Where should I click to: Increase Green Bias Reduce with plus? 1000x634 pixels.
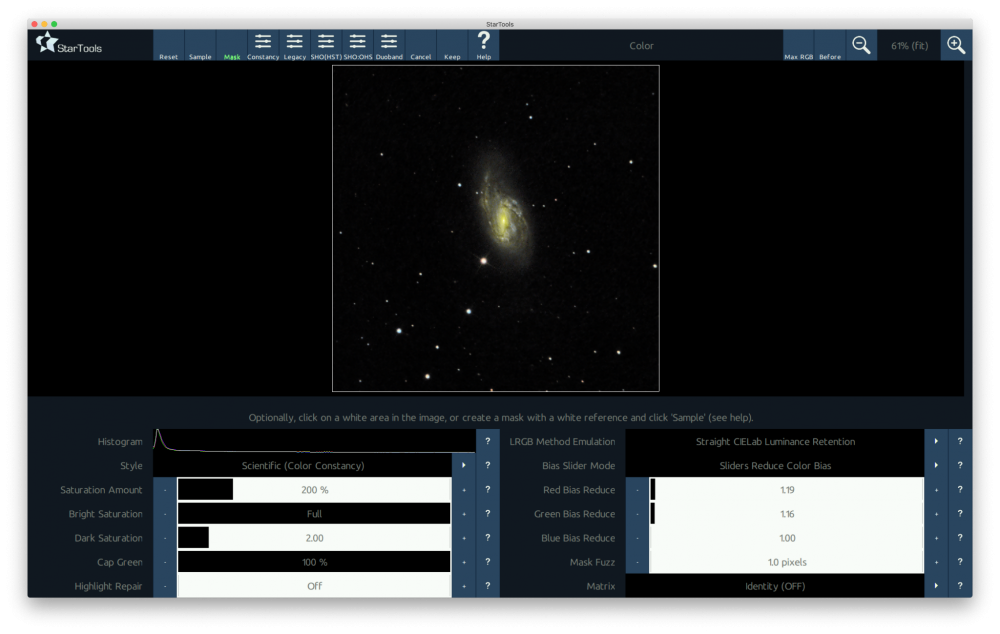tap(936, 514)
